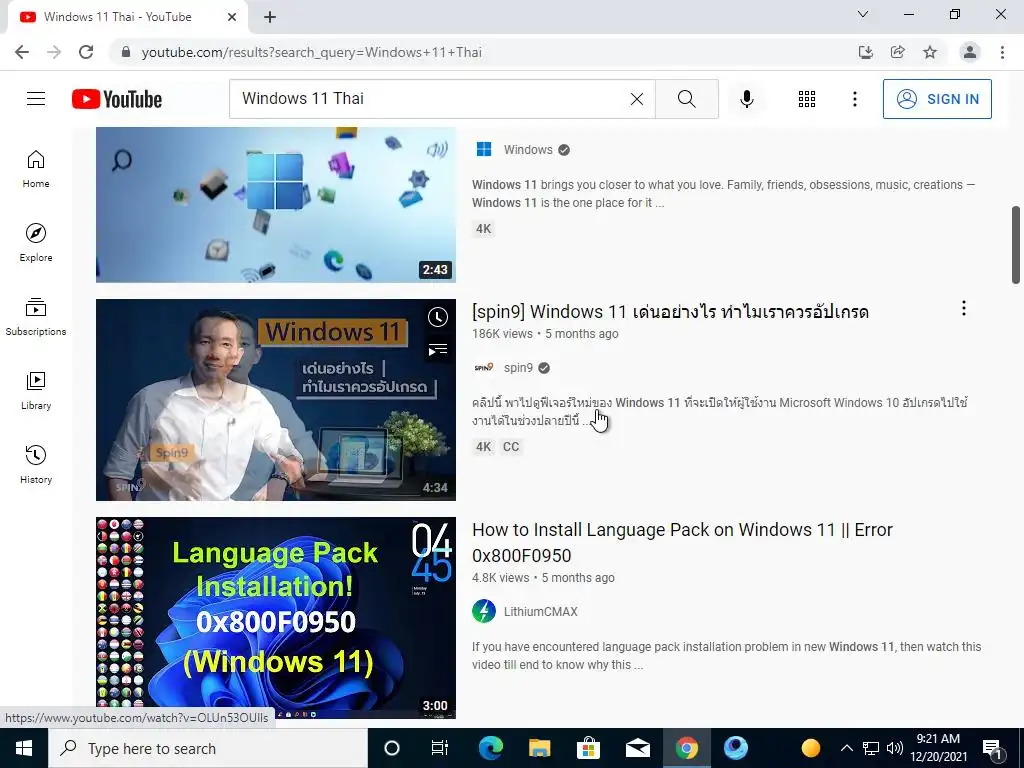This screenshot has width=1024, height=768.
Task: Click the Windows channel name
Action: (x=528, y=150)
